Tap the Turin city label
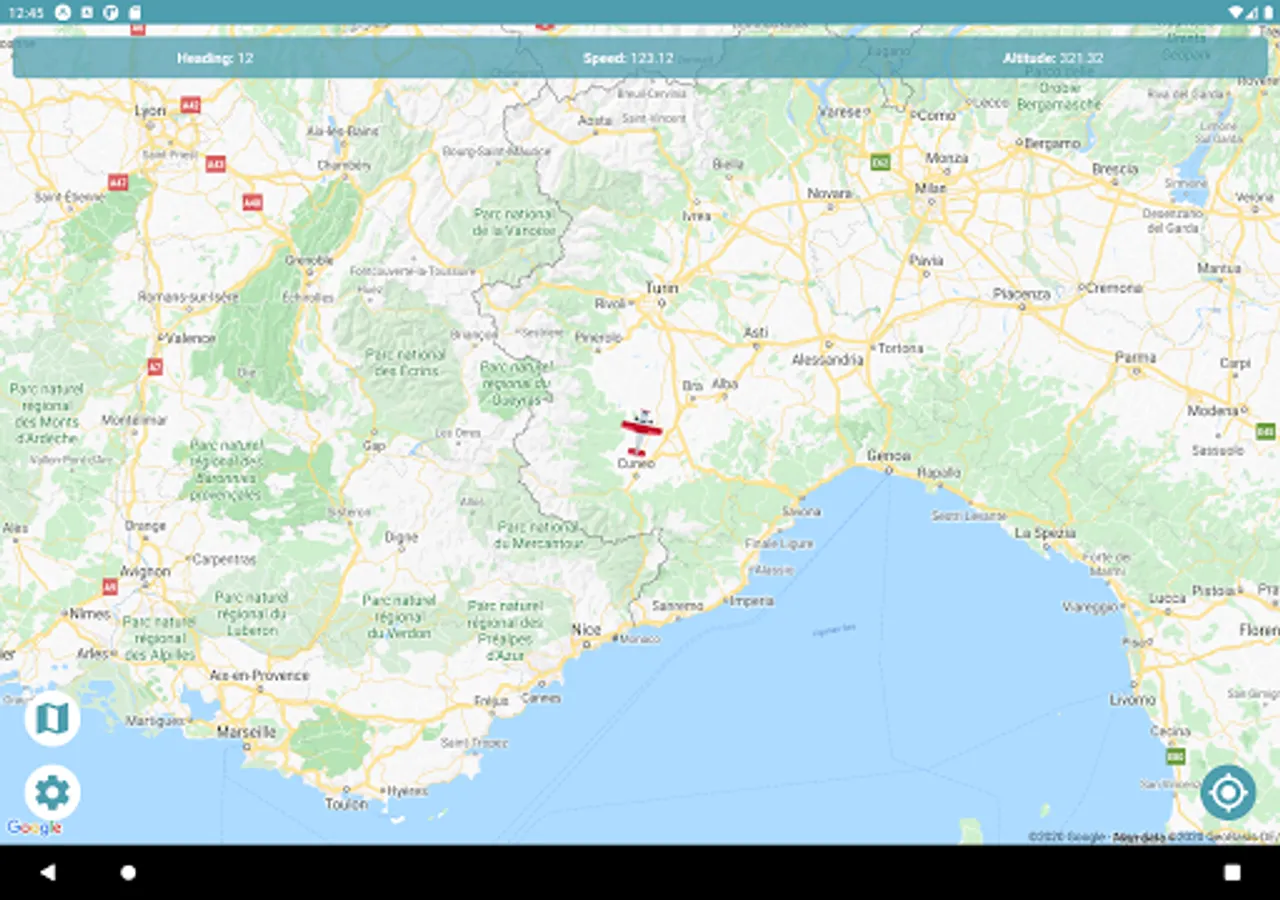Screen dimensions: 1280x900 click(x=662, y=288)
